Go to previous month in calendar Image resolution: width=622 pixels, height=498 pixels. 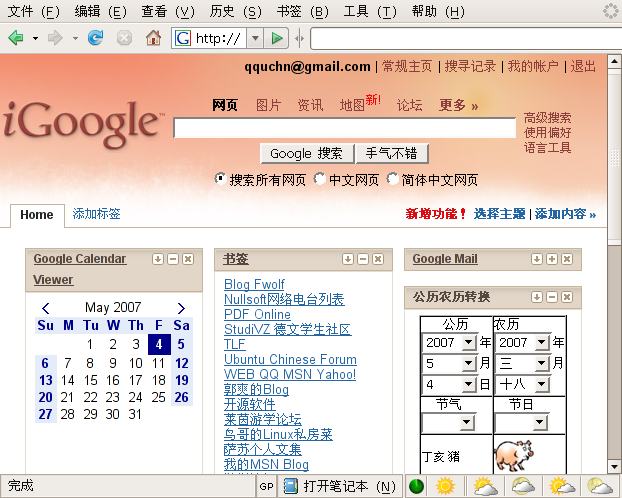point(46,308)
